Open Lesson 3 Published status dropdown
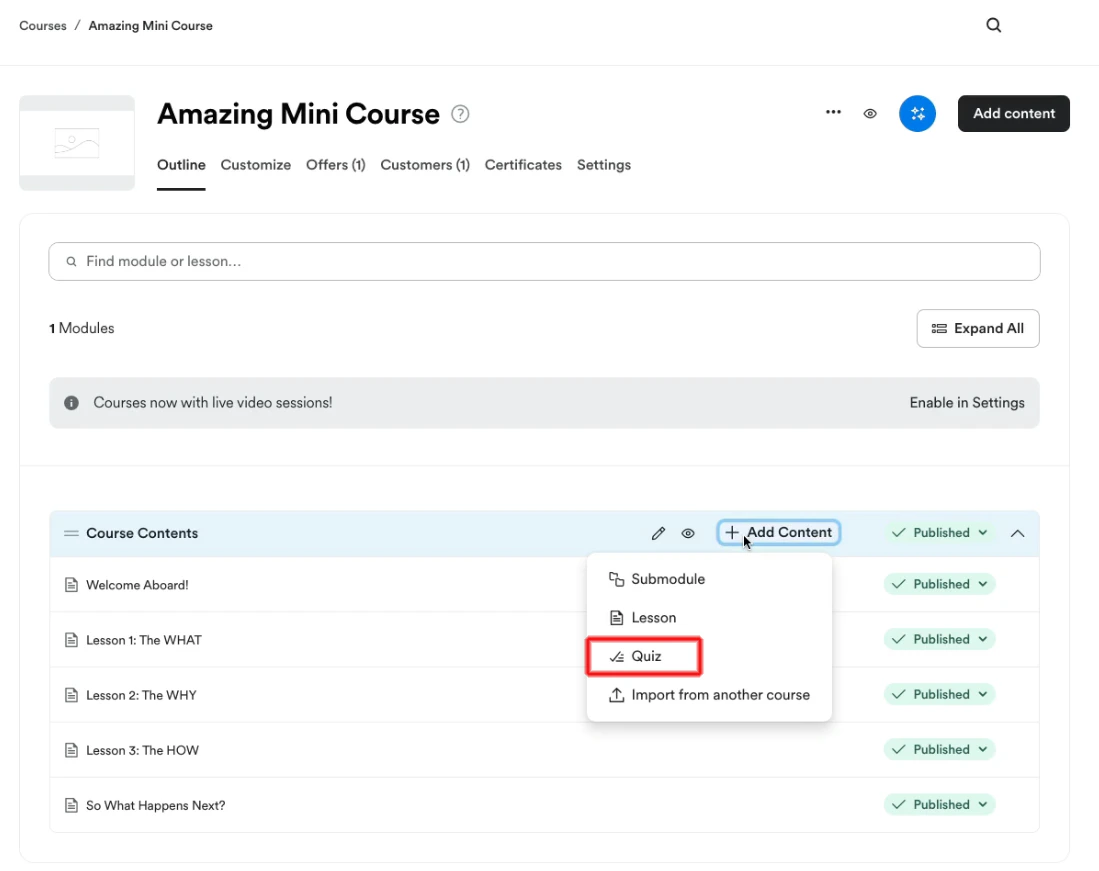The height and width of the screenshot is (871, 1099). [939, 749]
